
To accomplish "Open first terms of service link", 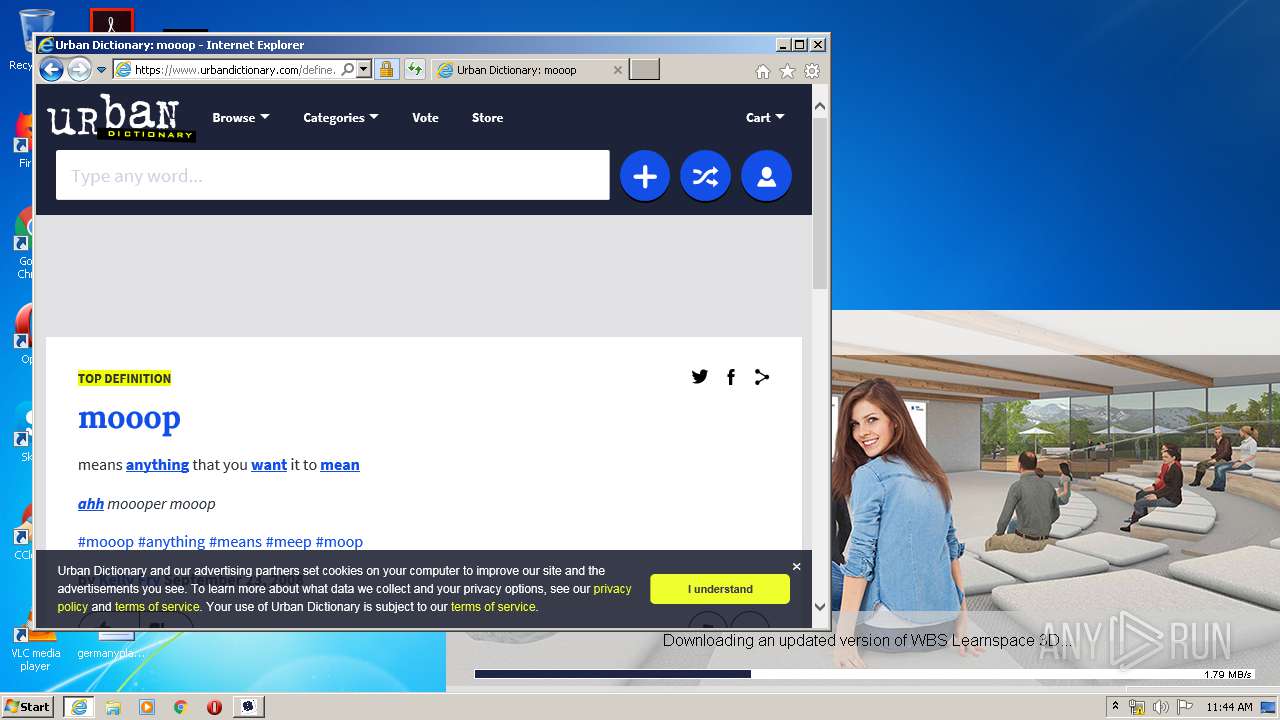I will coord(157,607).
